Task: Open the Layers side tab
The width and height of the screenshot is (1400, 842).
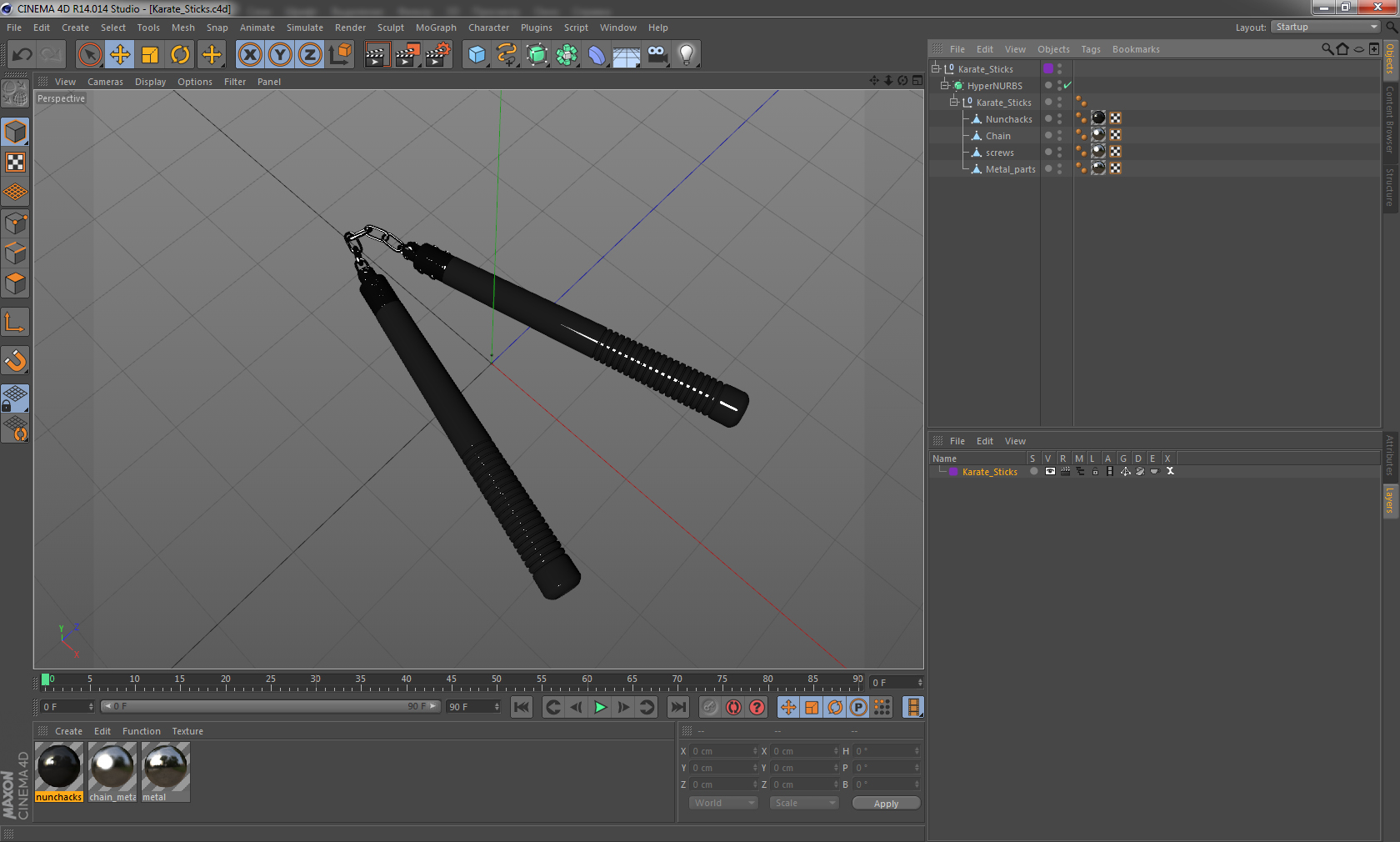Action: click(x=1390, y=501)
